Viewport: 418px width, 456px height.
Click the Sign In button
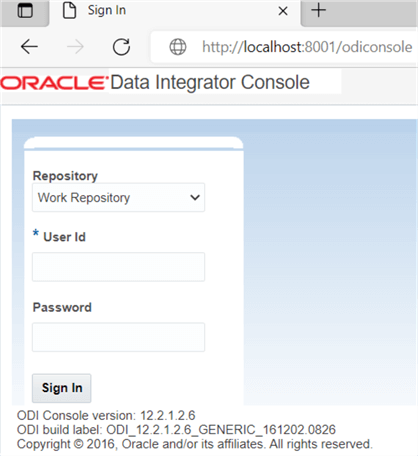[x=62, y=388]
